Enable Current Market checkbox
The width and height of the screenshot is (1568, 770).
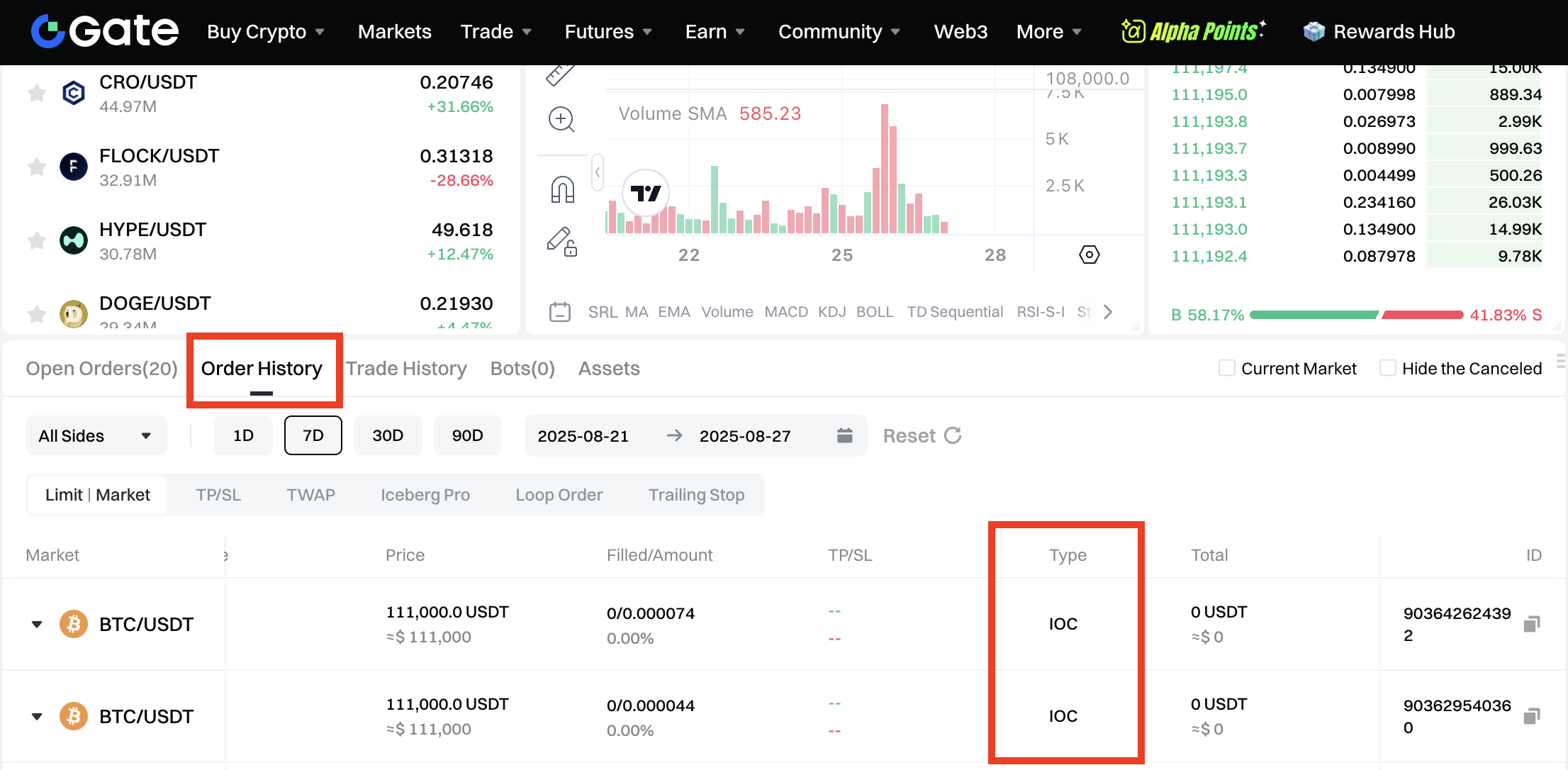(1226, 368)
